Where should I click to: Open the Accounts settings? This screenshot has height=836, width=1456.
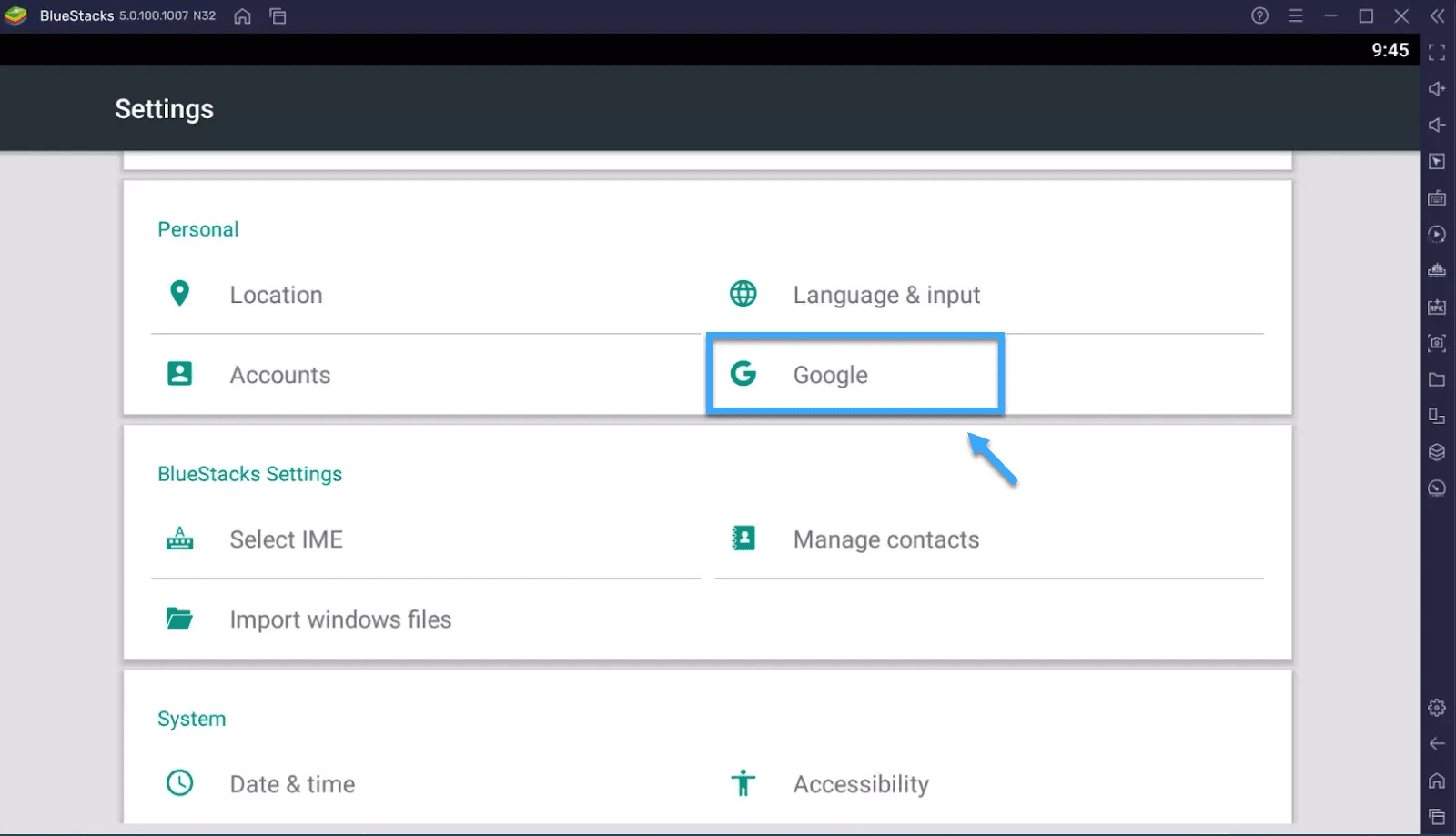click(426, 375)
